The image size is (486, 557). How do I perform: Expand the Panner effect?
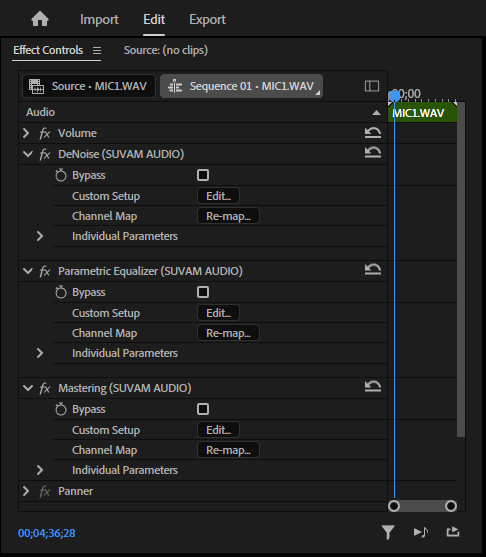[26, 491]
